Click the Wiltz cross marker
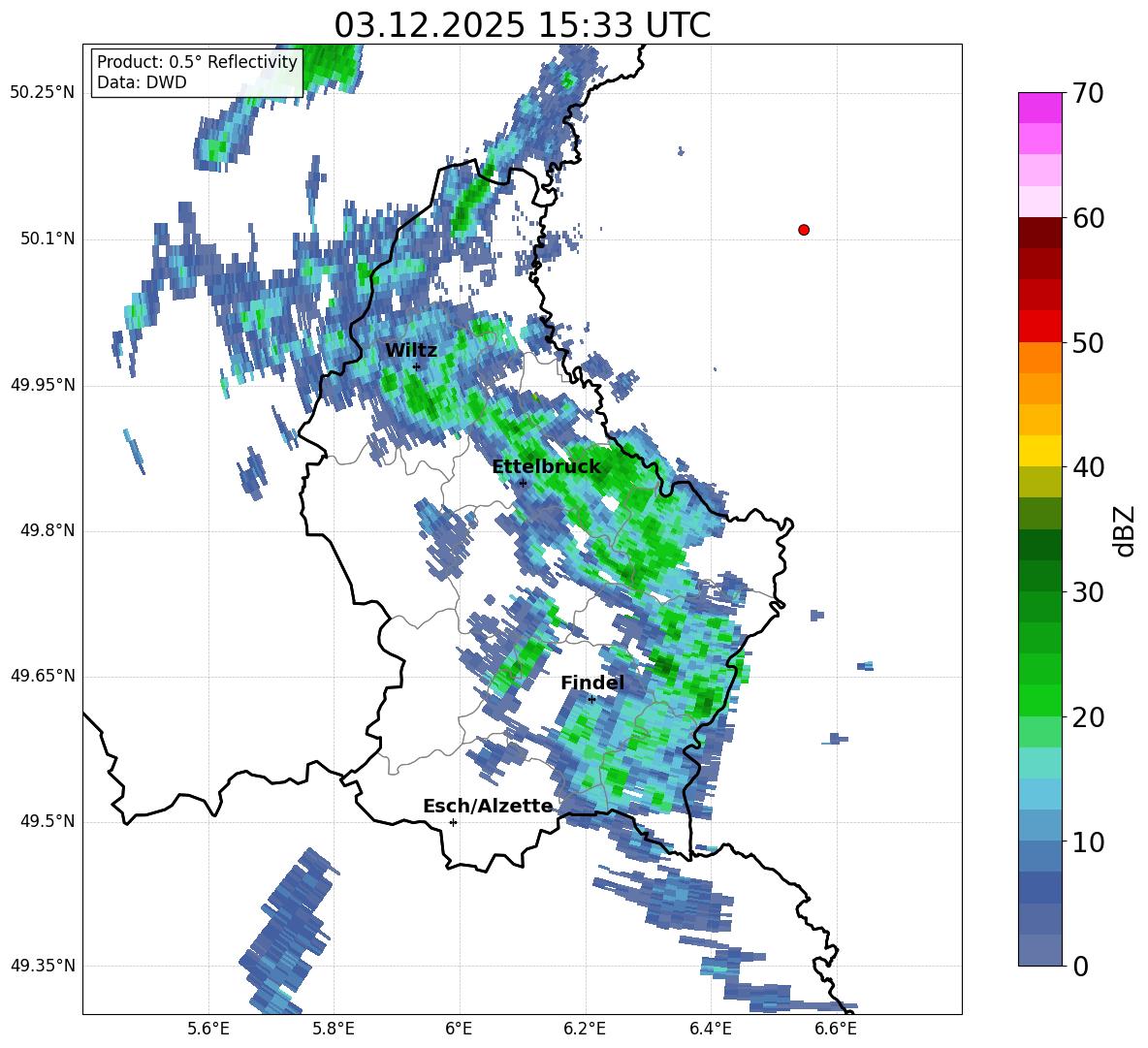 point(417,367)
